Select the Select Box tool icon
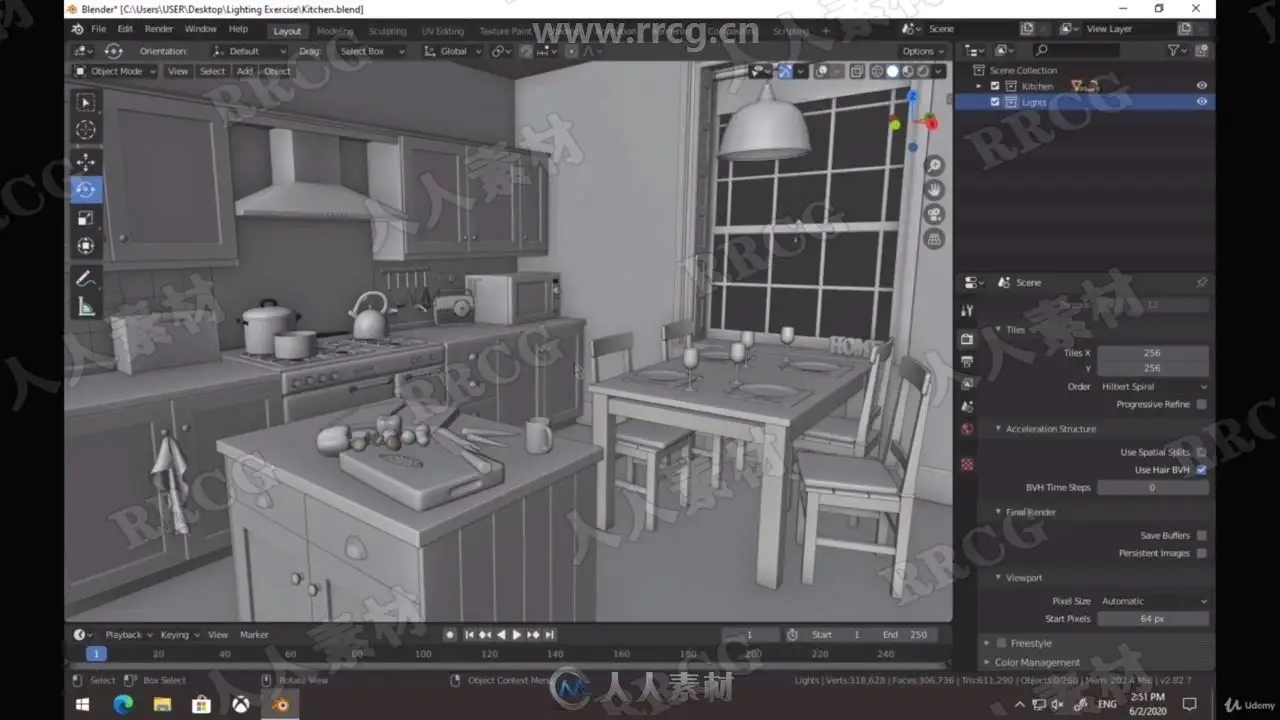Image resolution: width=1280 pixels, height=720 pixels. pyautogui.click(x=86, y=103)
